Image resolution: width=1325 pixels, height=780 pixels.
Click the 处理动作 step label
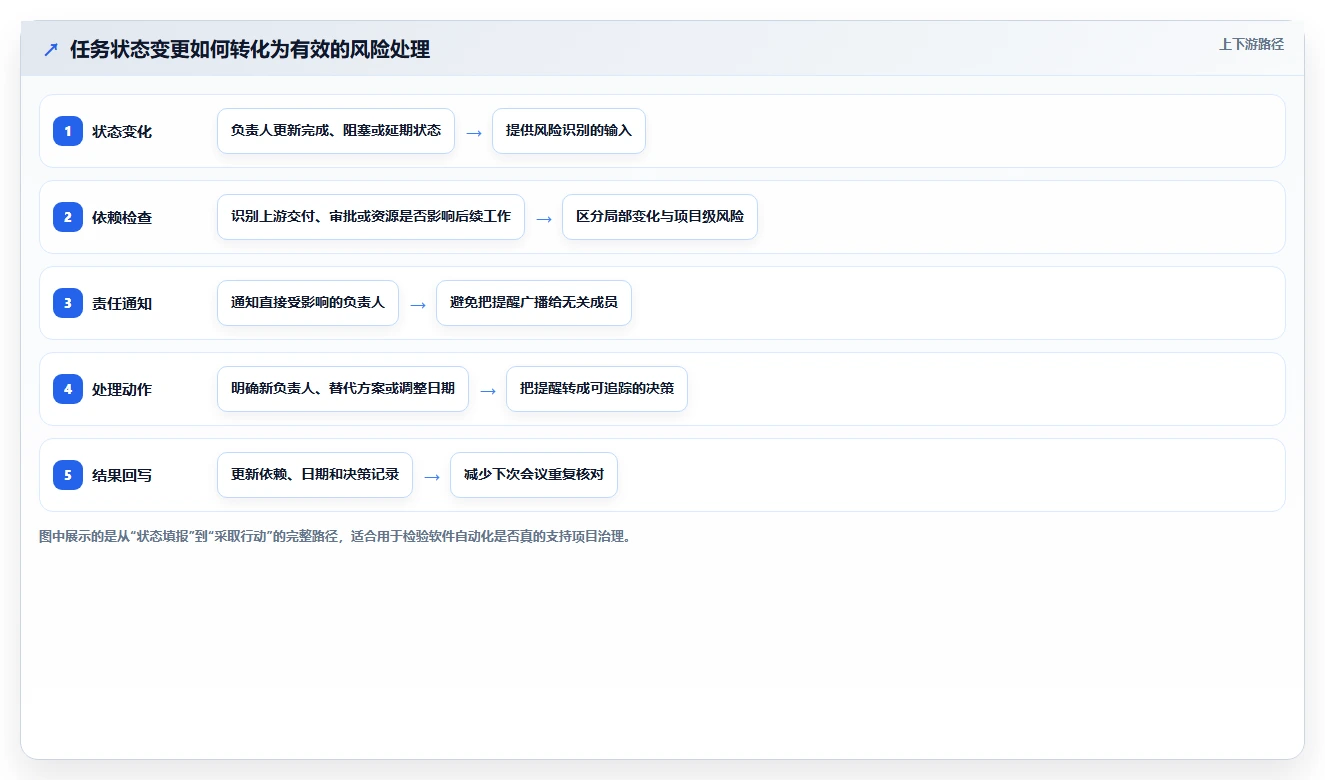122,389
